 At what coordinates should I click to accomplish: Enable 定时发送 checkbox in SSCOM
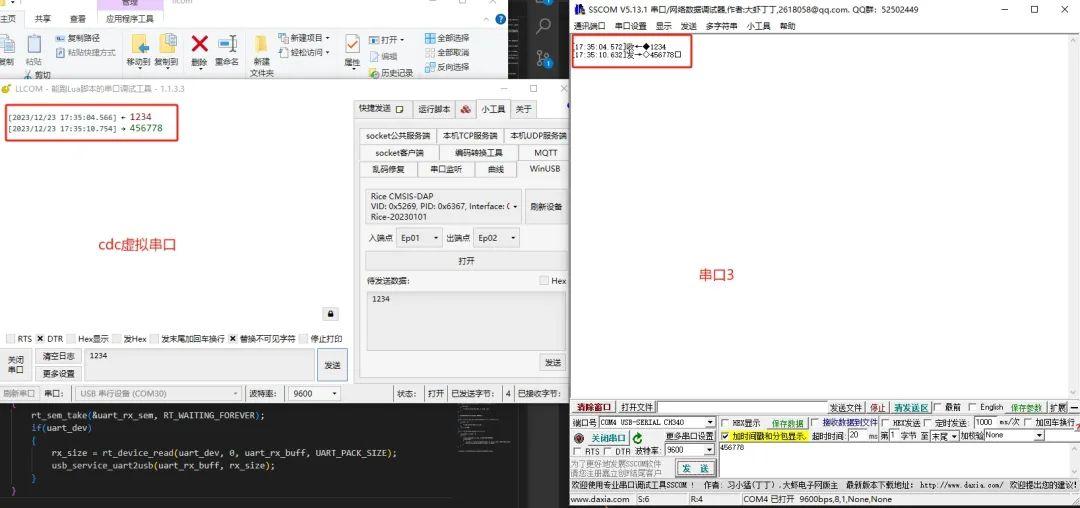[x=928, y=423]
